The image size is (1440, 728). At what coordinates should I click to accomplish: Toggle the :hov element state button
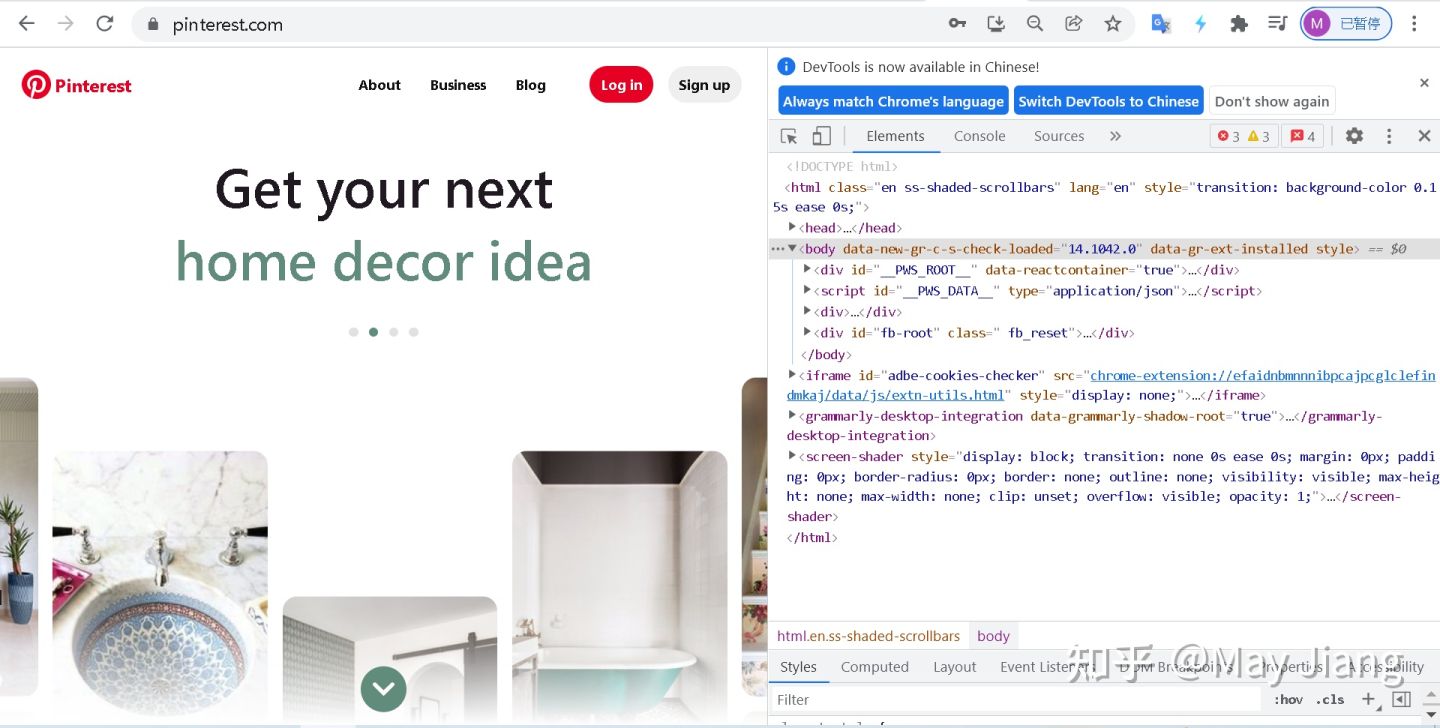(x=1288, y=700)
